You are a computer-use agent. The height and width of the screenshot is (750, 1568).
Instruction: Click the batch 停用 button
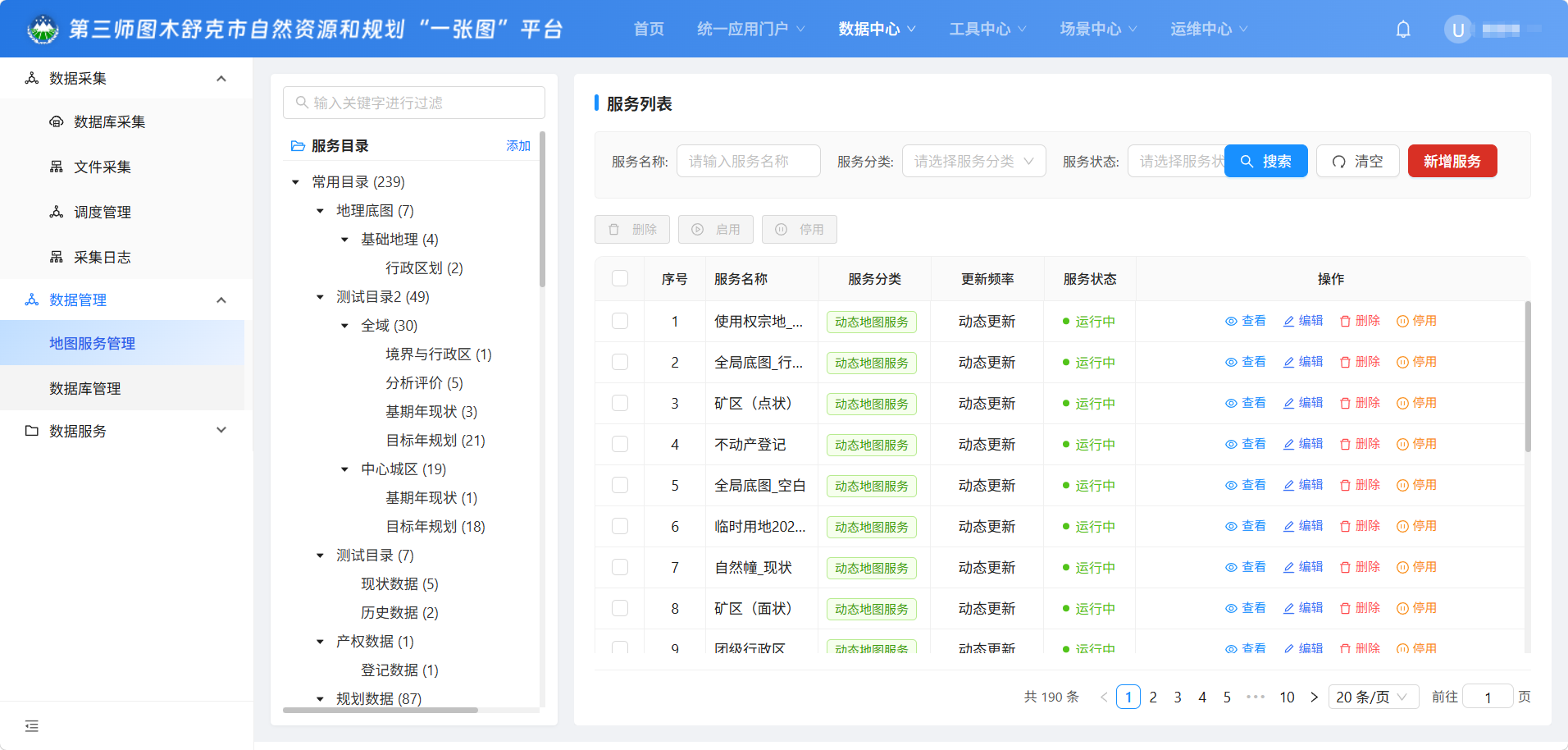click(800, 230)
